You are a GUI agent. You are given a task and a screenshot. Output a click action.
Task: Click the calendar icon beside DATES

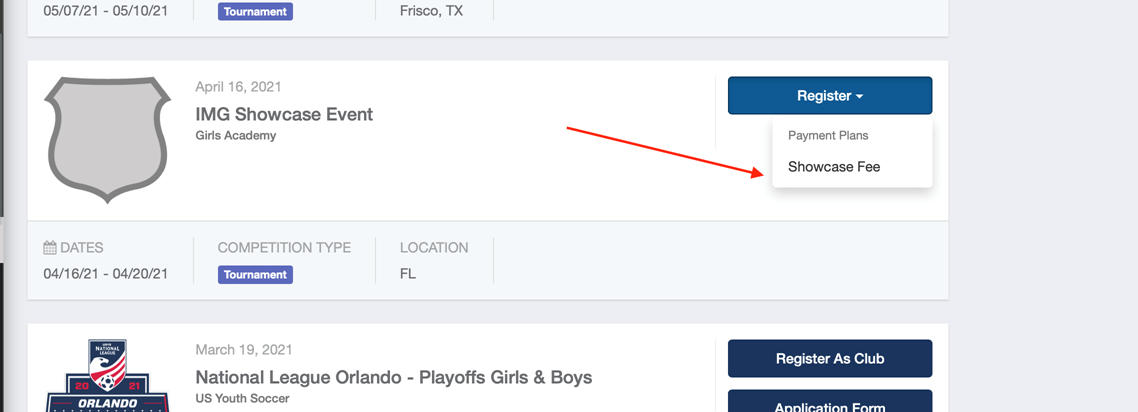pyautogui.click(x=50, y=248)
